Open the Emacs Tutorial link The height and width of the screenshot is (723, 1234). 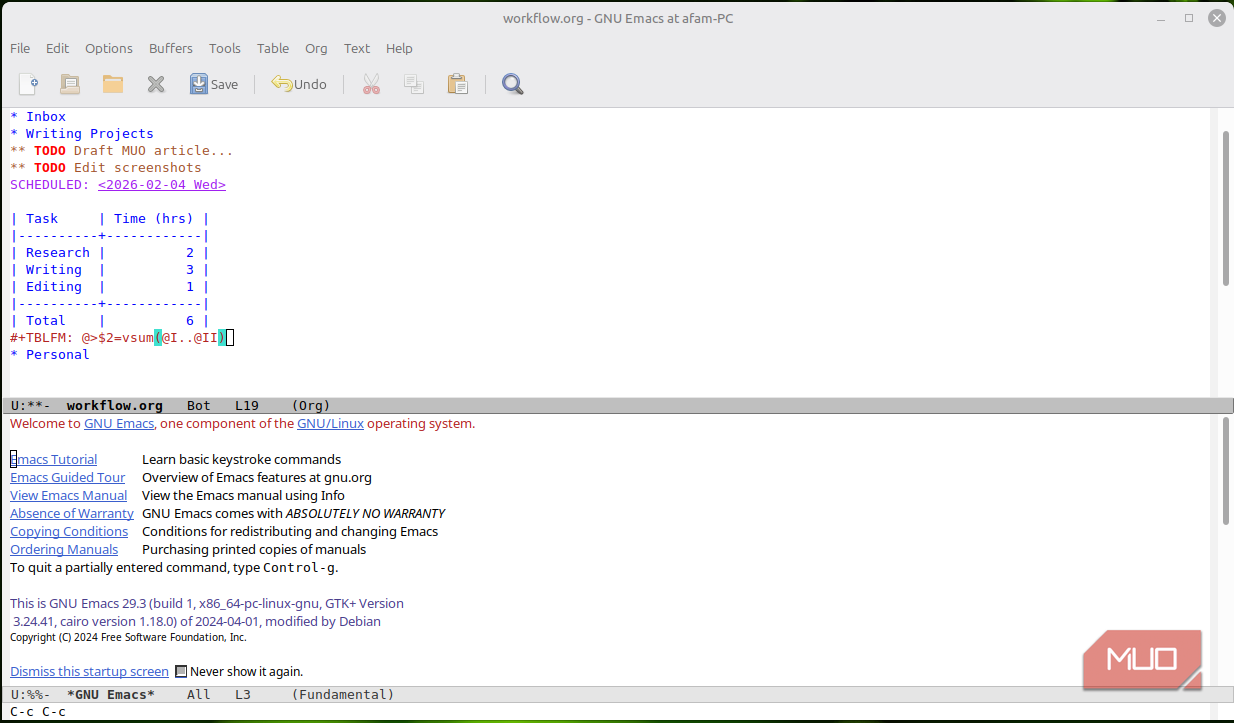coord(54,460)
